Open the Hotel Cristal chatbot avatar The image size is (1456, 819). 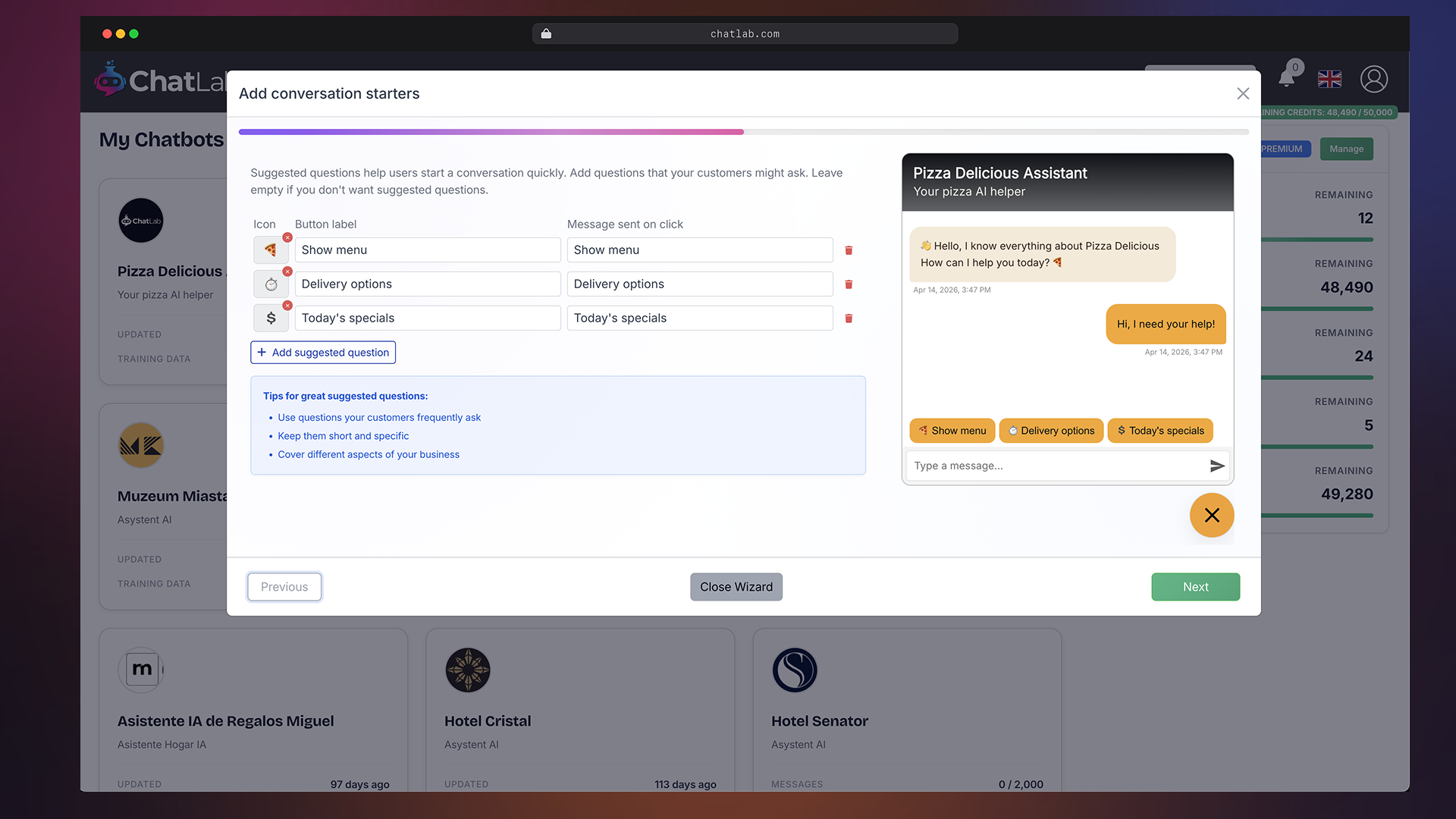[x=468, y=670]
